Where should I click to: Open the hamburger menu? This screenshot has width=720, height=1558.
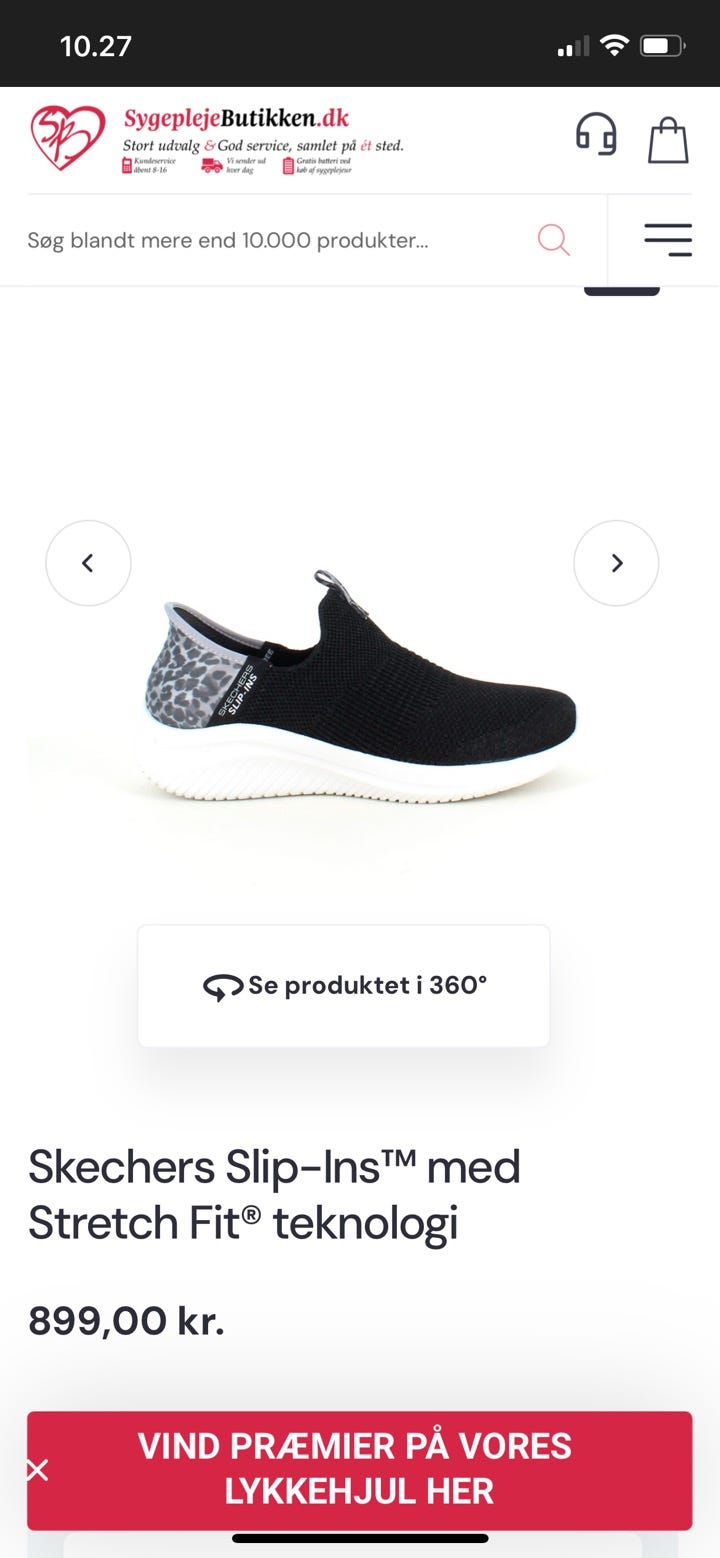pos(668,240)
